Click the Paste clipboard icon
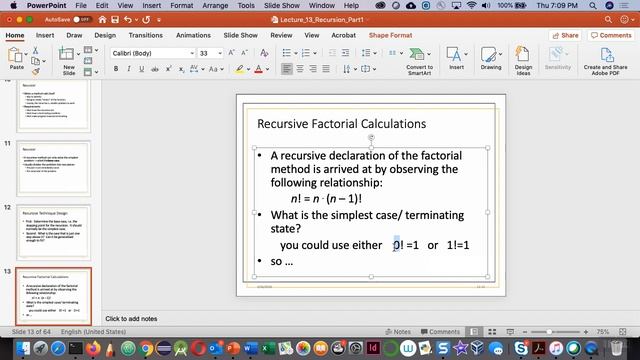 point(16,55)
